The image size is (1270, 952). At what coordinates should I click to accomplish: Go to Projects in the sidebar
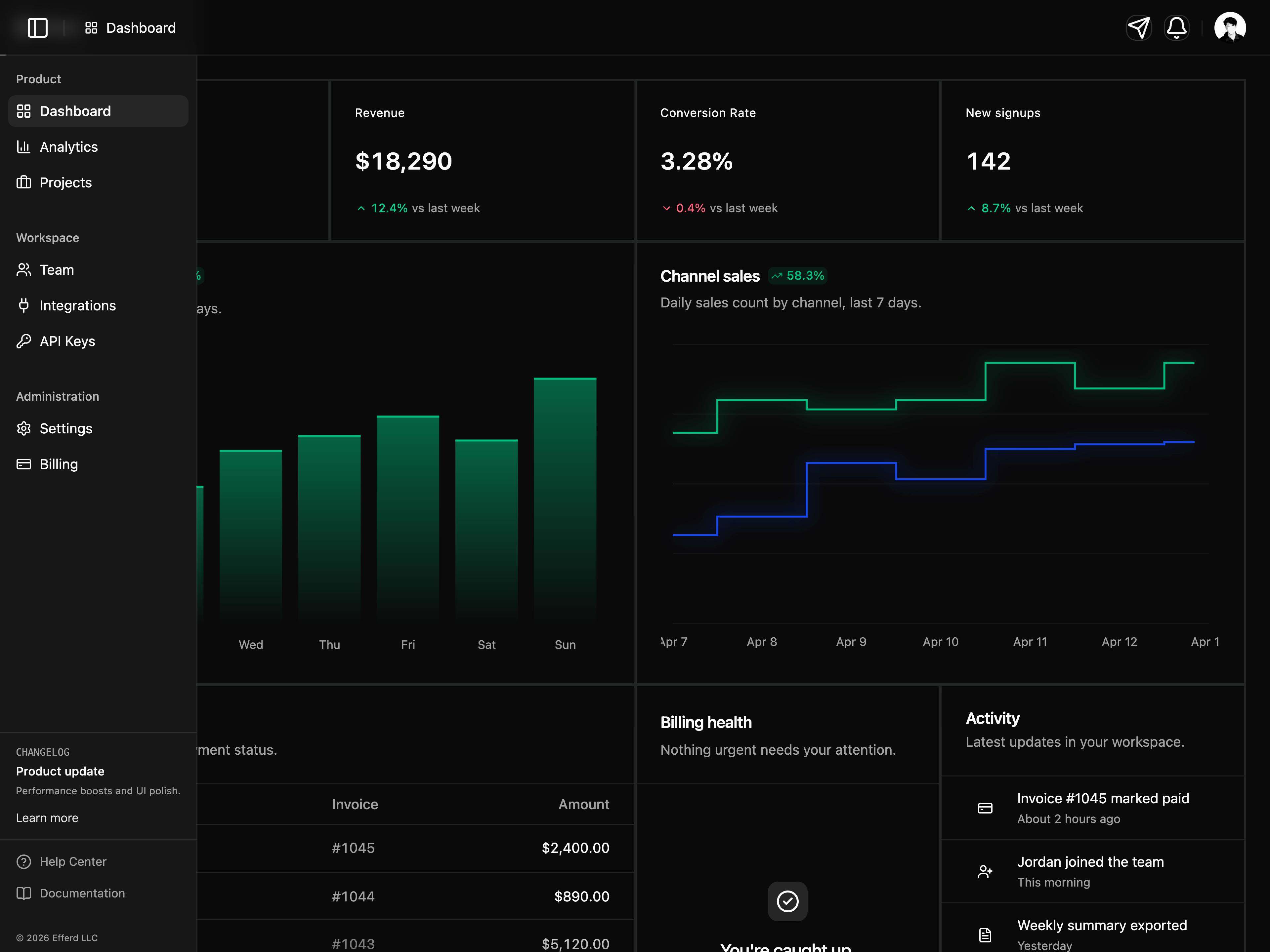click(98, 182)
